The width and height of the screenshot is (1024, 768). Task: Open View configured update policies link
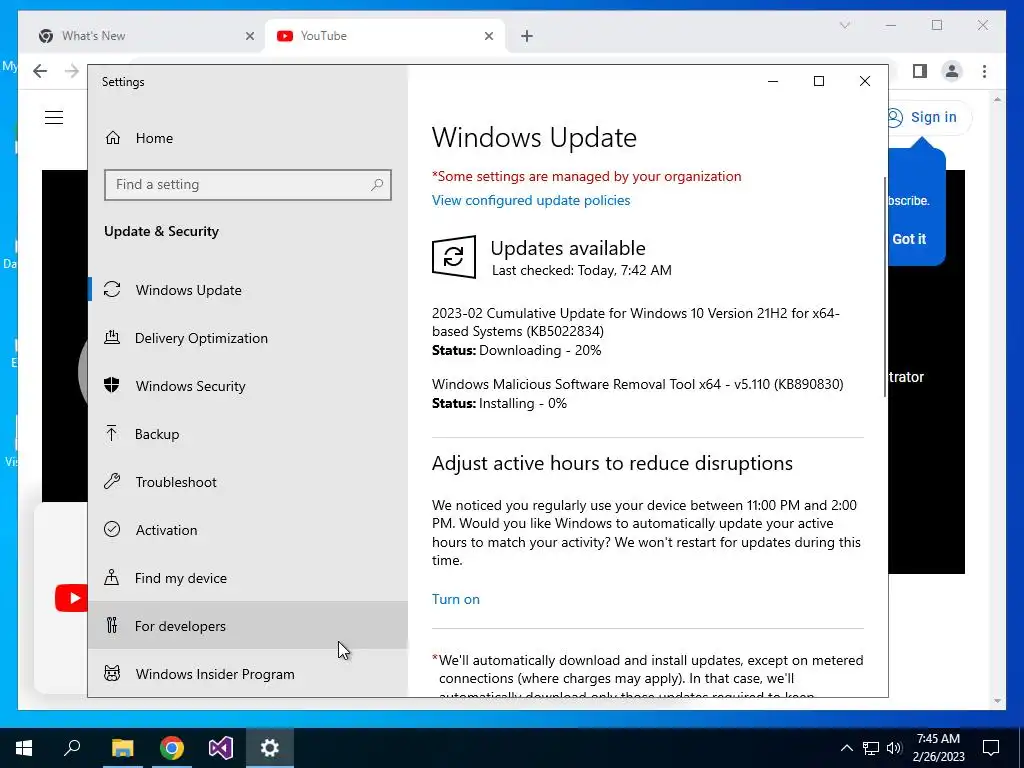(x=531, y=200)
